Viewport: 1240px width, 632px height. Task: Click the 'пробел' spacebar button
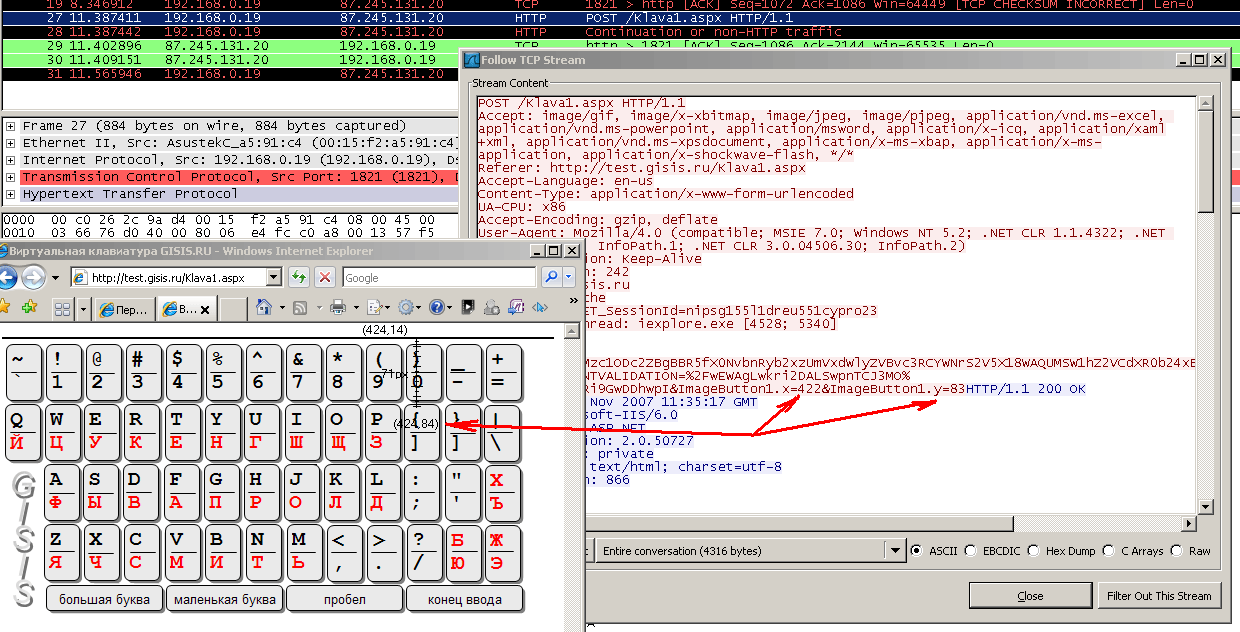344,599
